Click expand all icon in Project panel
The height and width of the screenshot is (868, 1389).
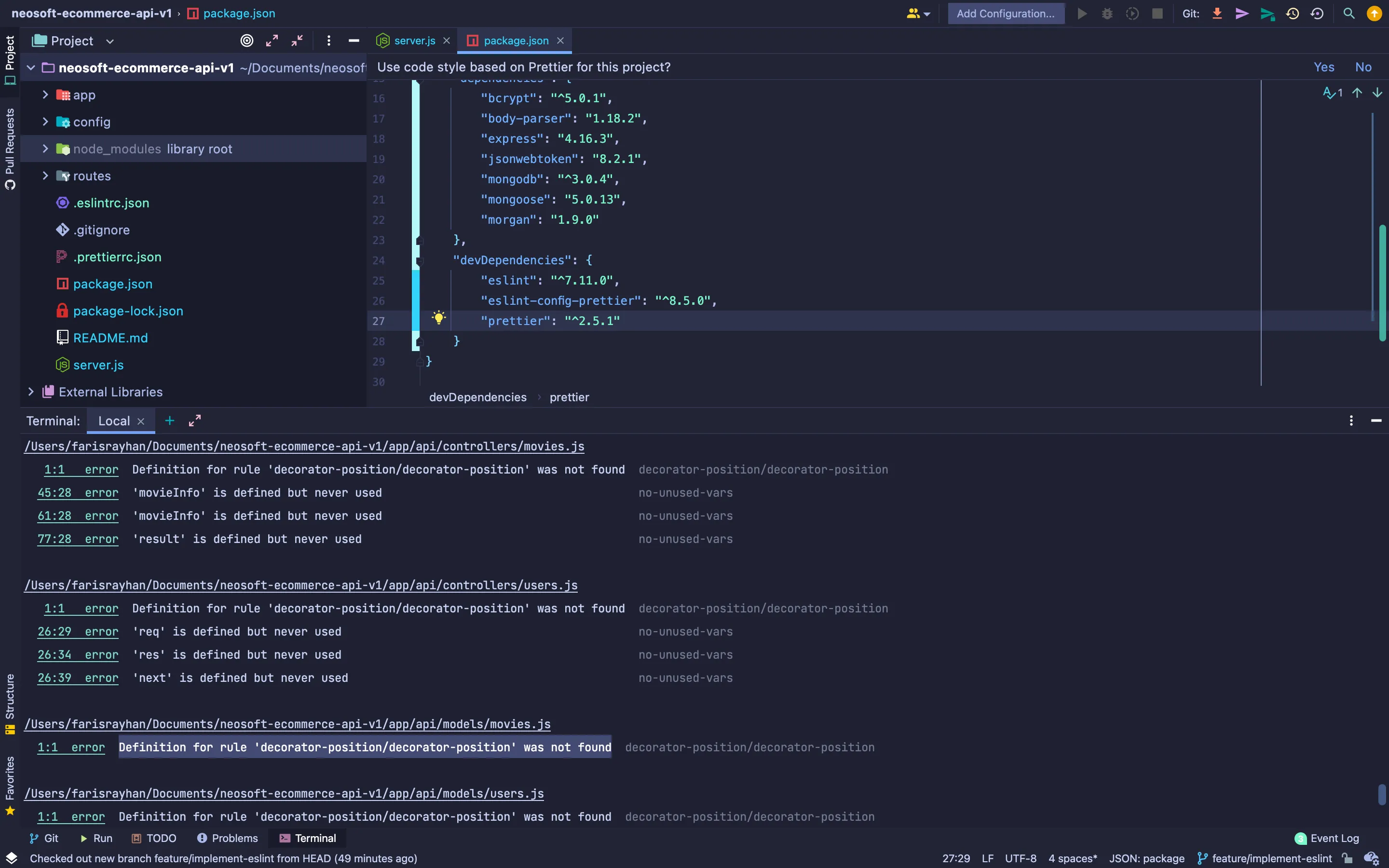click(272, 41)
